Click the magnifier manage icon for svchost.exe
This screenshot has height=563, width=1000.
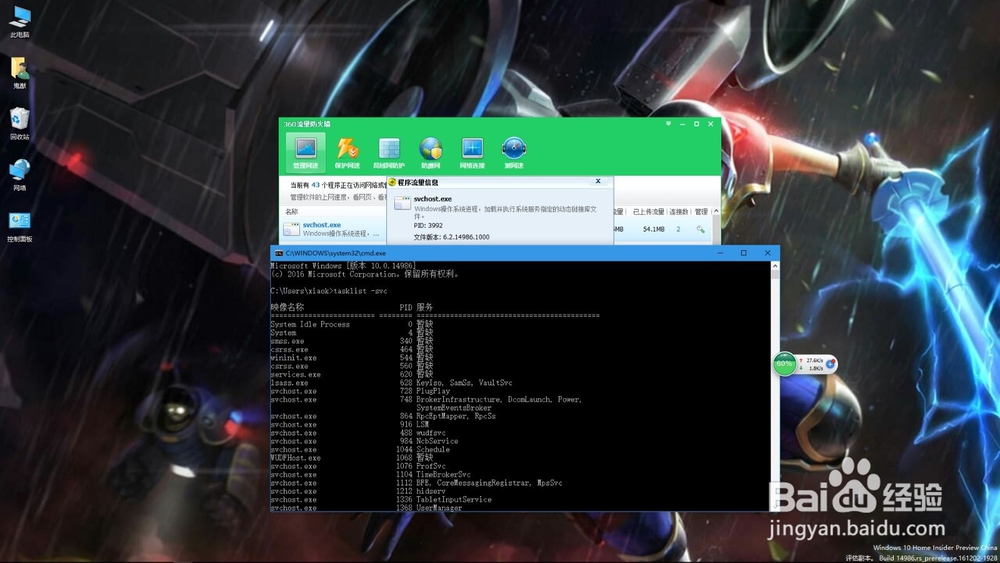click(700, 229)
